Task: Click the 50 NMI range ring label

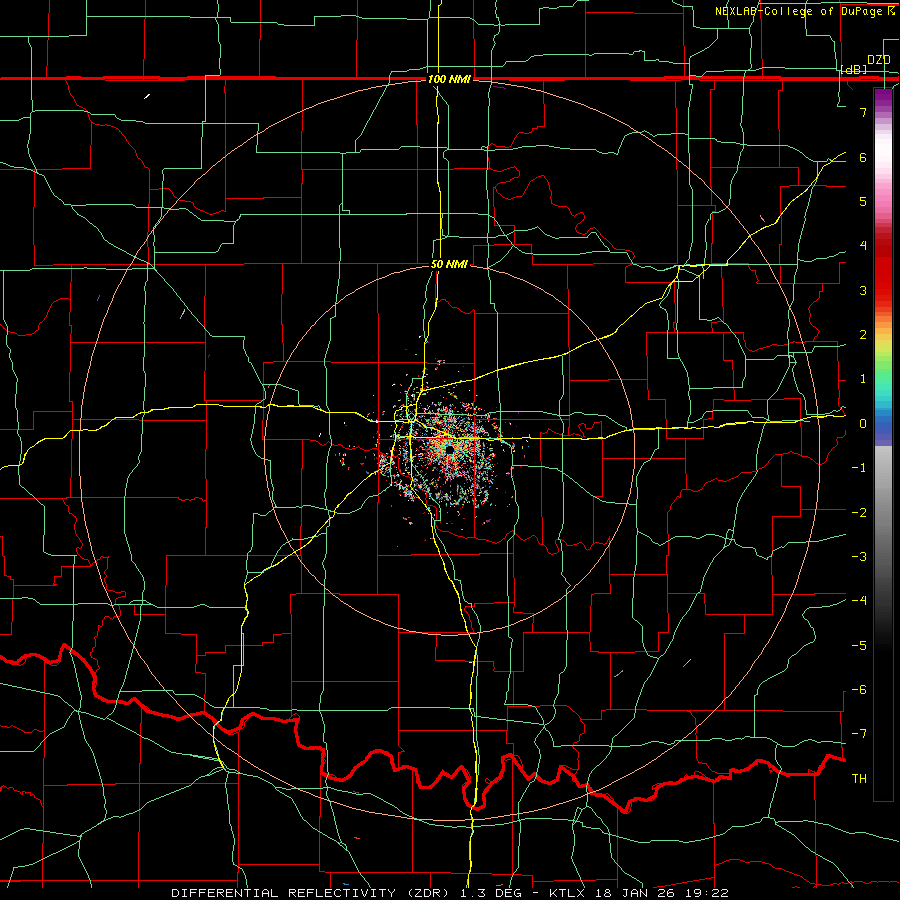Action: (449, 265)
